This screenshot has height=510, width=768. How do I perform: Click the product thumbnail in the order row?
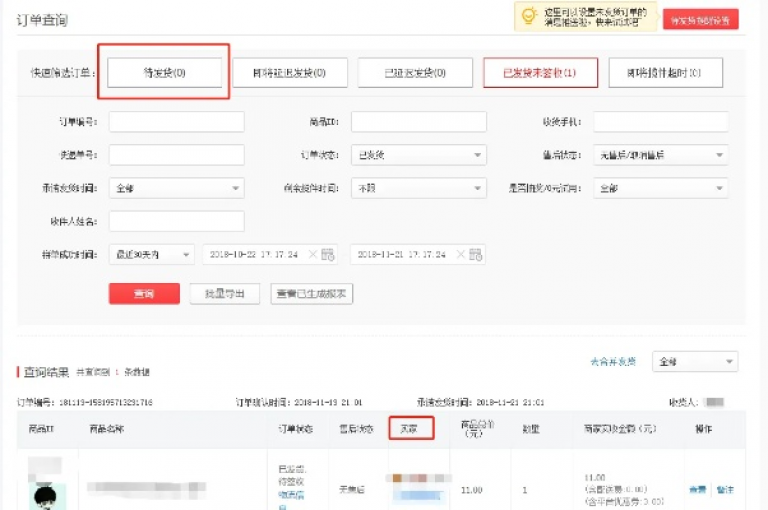click(x=48, y=495)
